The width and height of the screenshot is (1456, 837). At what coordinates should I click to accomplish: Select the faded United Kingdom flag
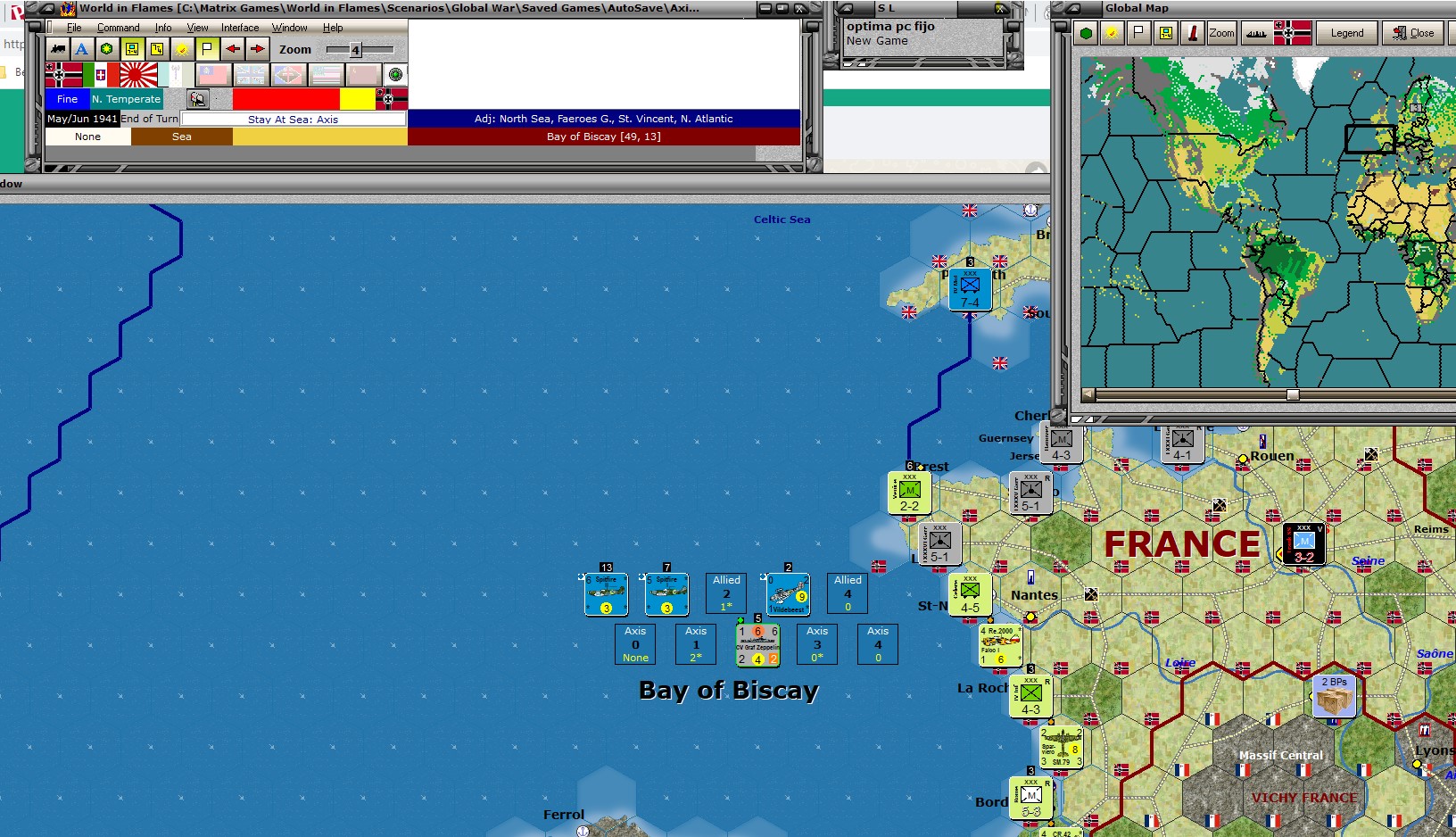pos(250,75)
